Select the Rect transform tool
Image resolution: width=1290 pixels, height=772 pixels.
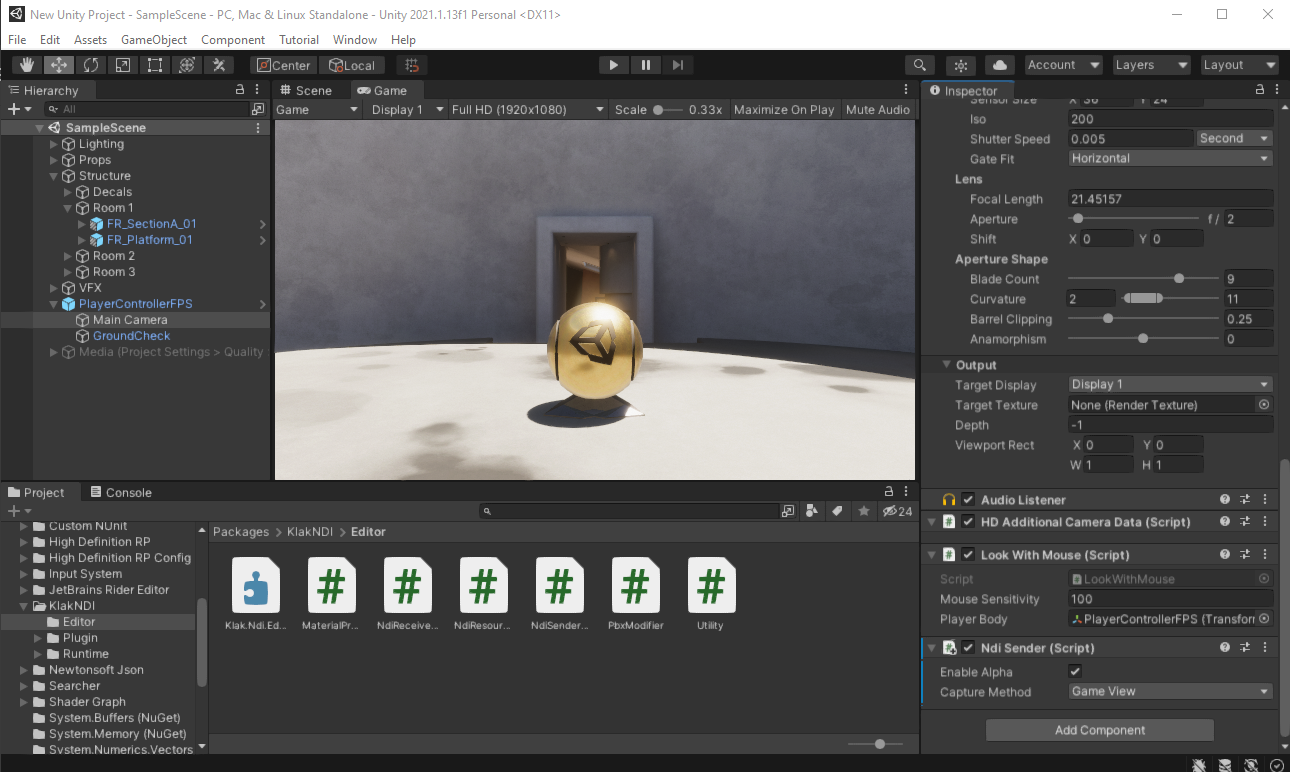(154, 64)
